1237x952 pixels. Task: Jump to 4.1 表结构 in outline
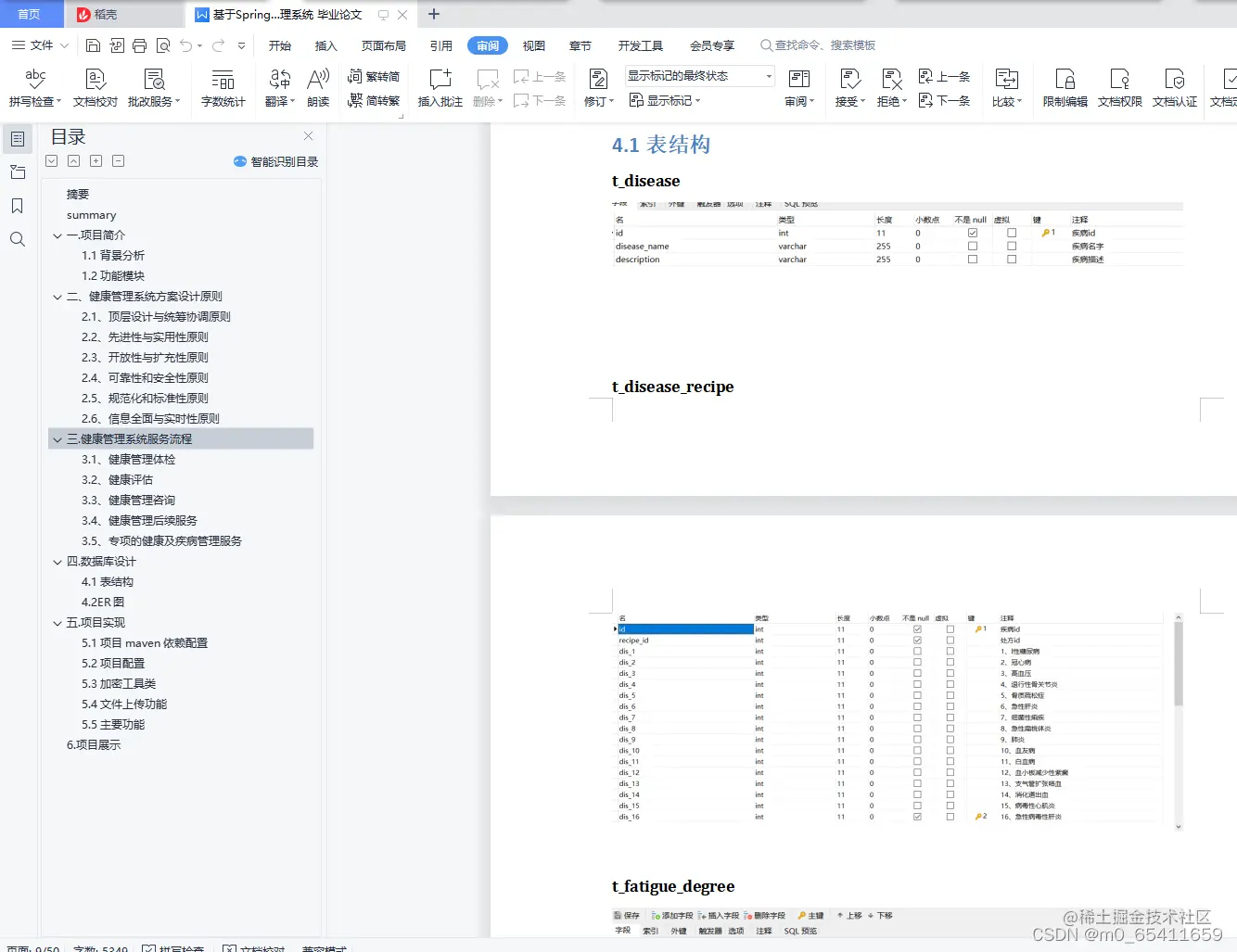click(108, 582)
